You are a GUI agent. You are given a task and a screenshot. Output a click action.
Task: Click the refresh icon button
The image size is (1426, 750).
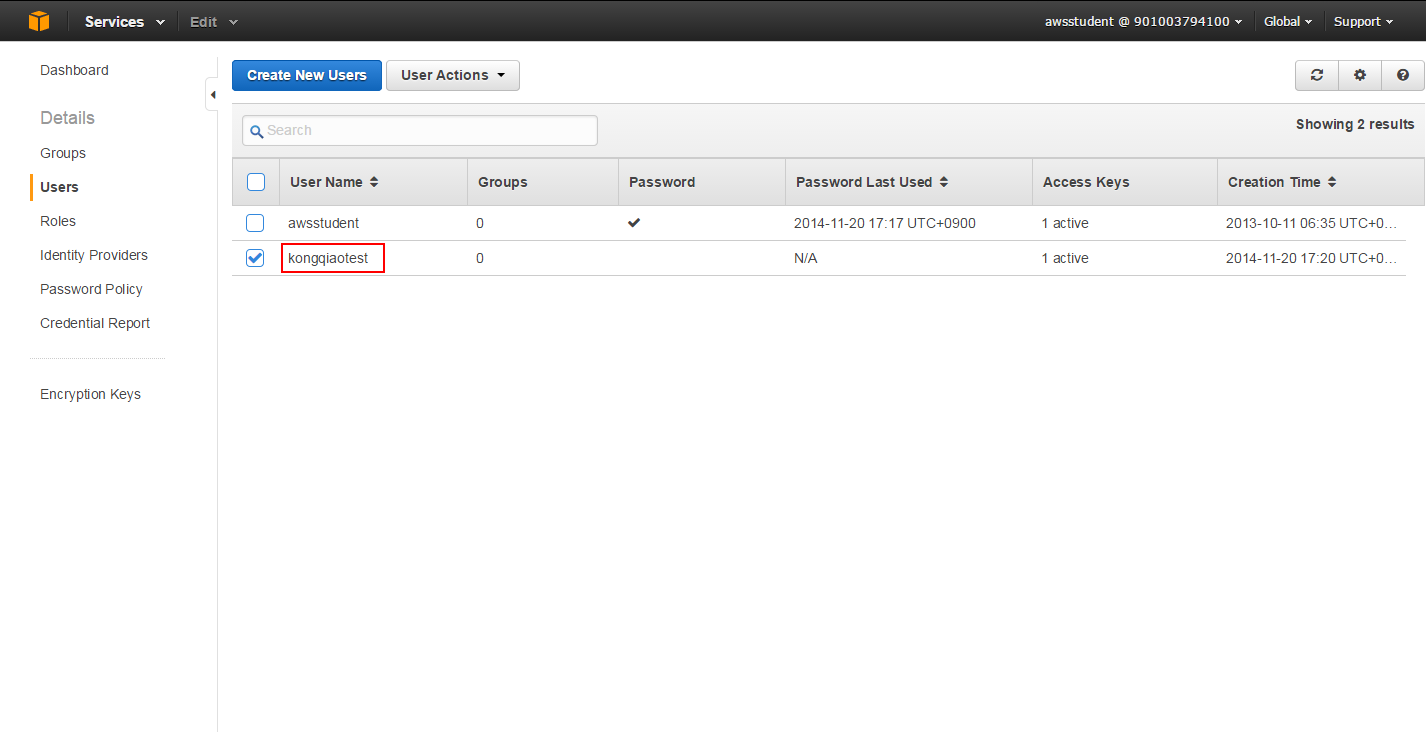point(1316,75)
